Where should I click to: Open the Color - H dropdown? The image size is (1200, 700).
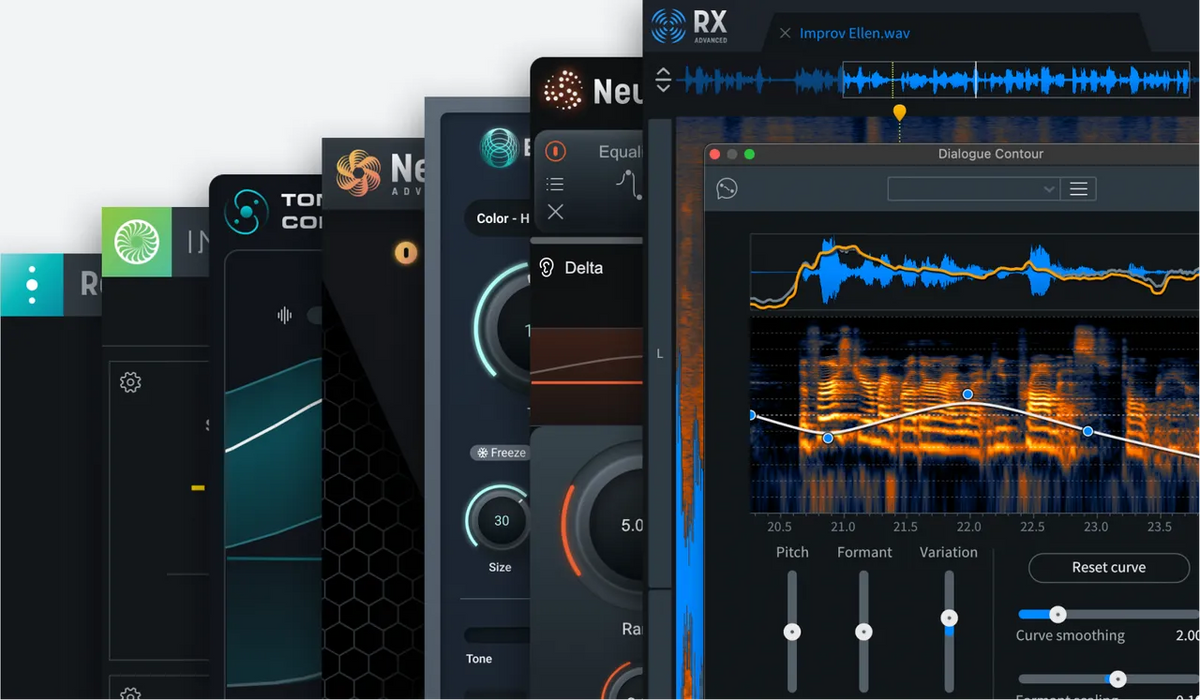[503, 219]
